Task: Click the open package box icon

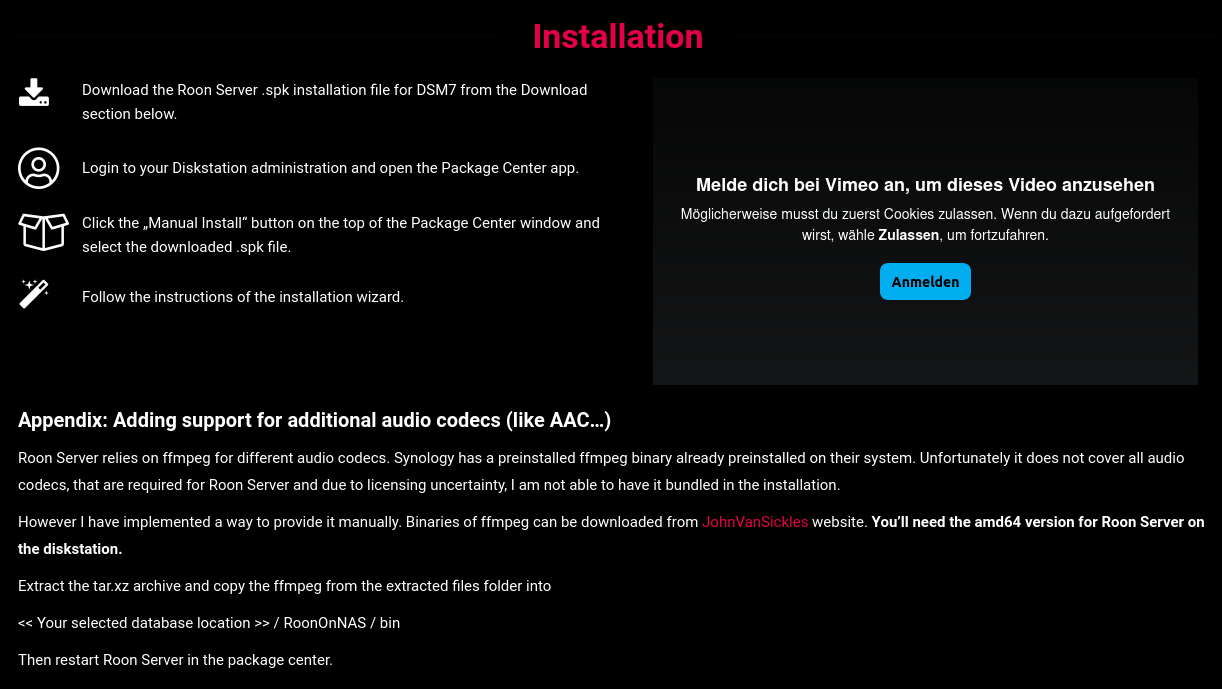Action: (x=43, y=232)
